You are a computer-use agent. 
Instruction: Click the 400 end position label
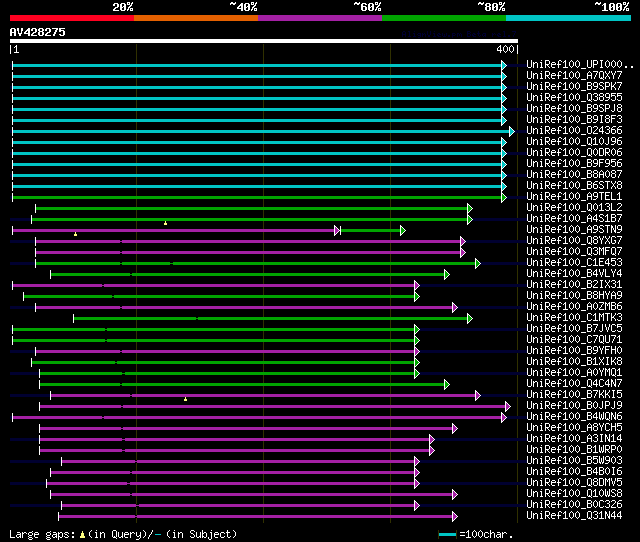pos(505,49)
